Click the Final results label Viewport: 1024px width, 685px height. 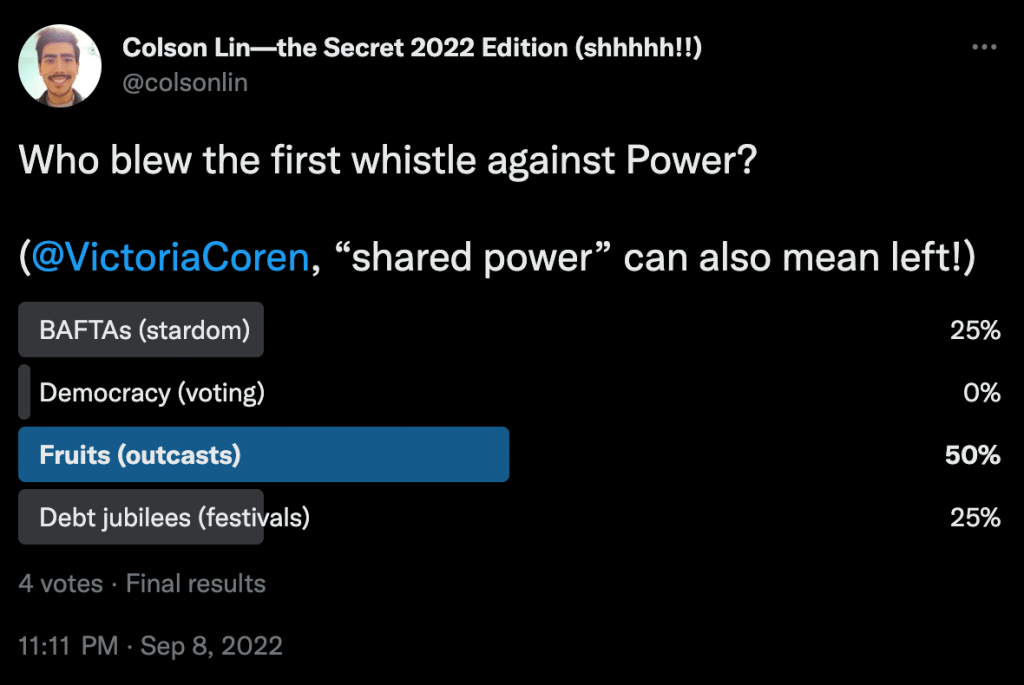[x=196, y=583]
